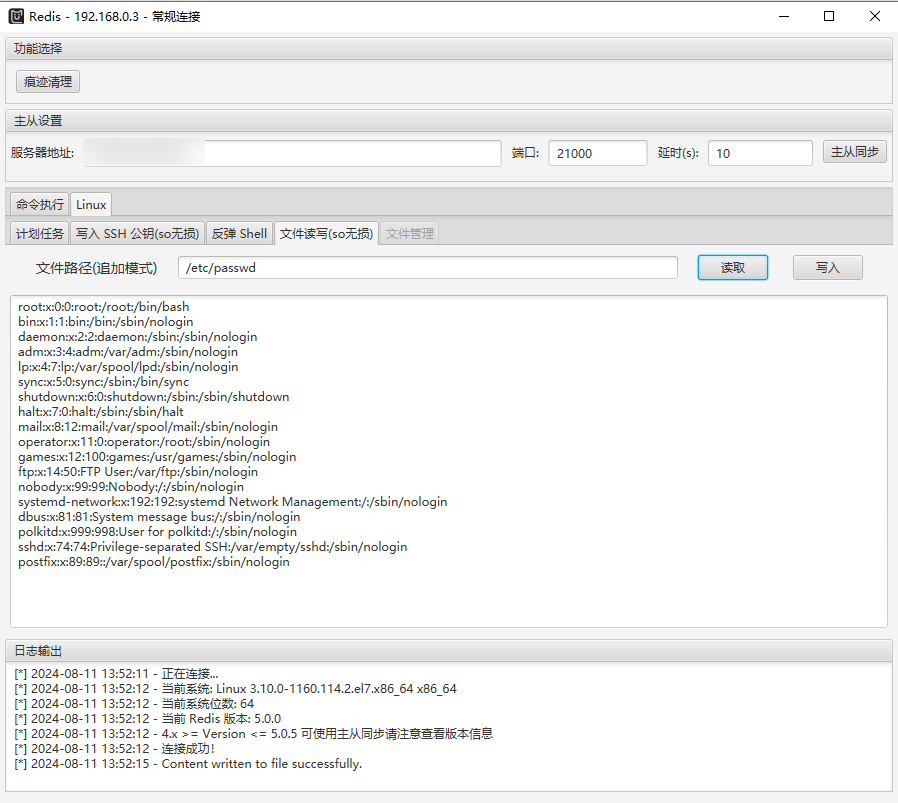Click the 读取 button
The image size is (898, 803).
[732, 267]
